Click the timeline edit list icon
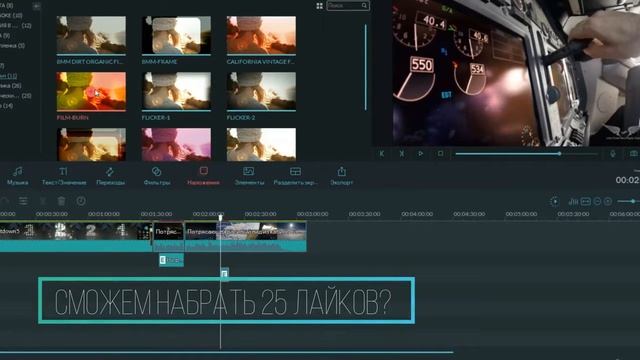 click(x=23, y=201)
